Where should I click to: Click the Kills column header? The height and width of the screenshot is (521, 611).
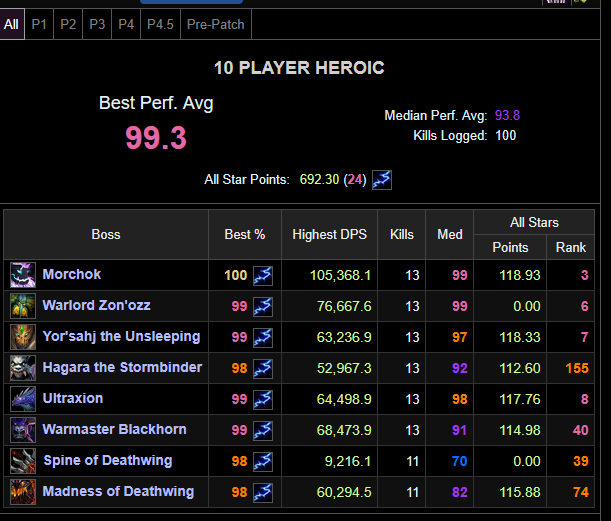click(x=402, y=235)
